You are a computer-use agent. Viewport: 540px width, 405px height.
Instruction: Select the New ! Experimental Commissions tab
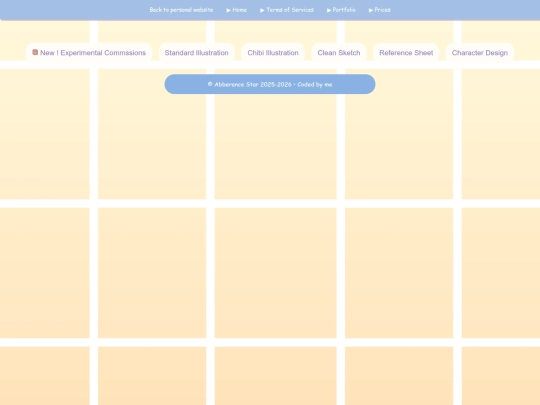coord(89,53)
